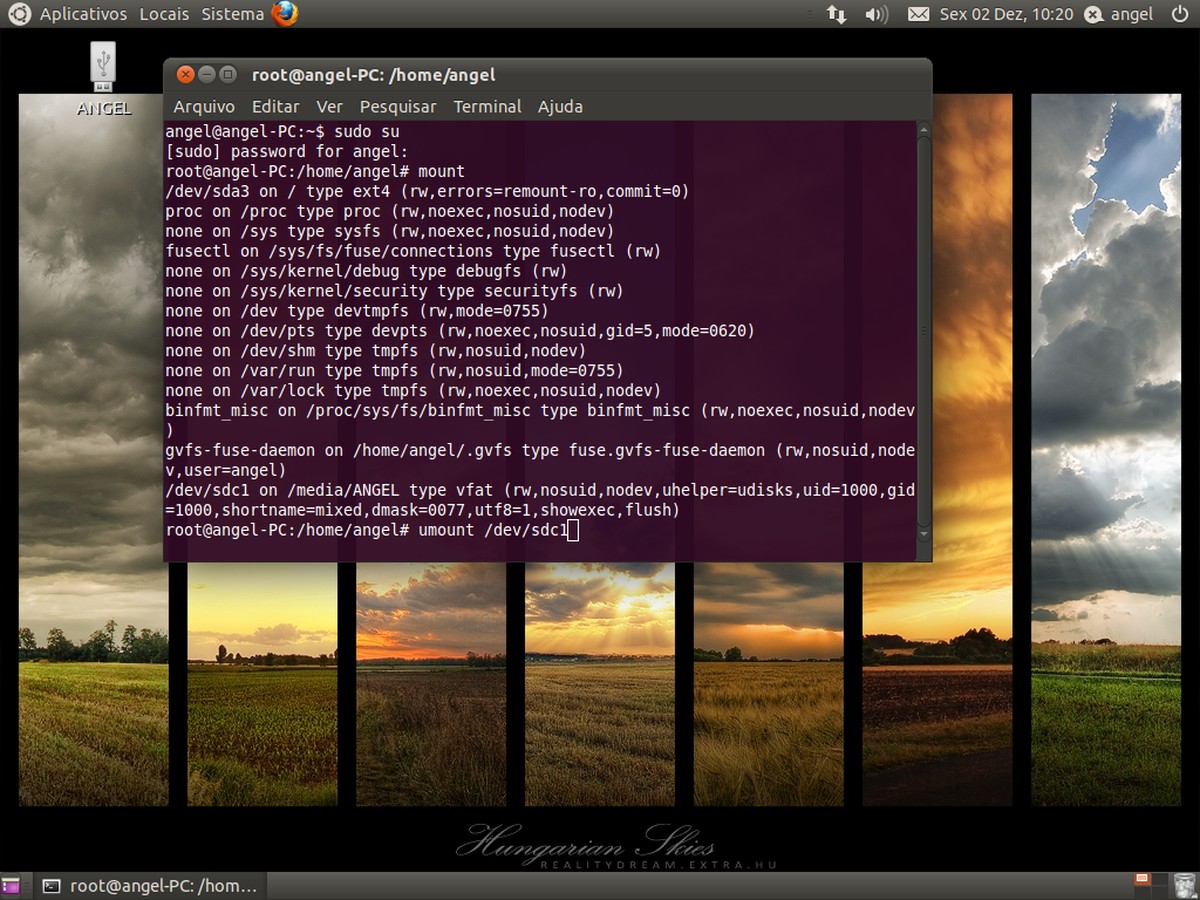This screenshot has height=900, width=1200.
Task: Click the terminal taskbar window button
Action: 150,886
